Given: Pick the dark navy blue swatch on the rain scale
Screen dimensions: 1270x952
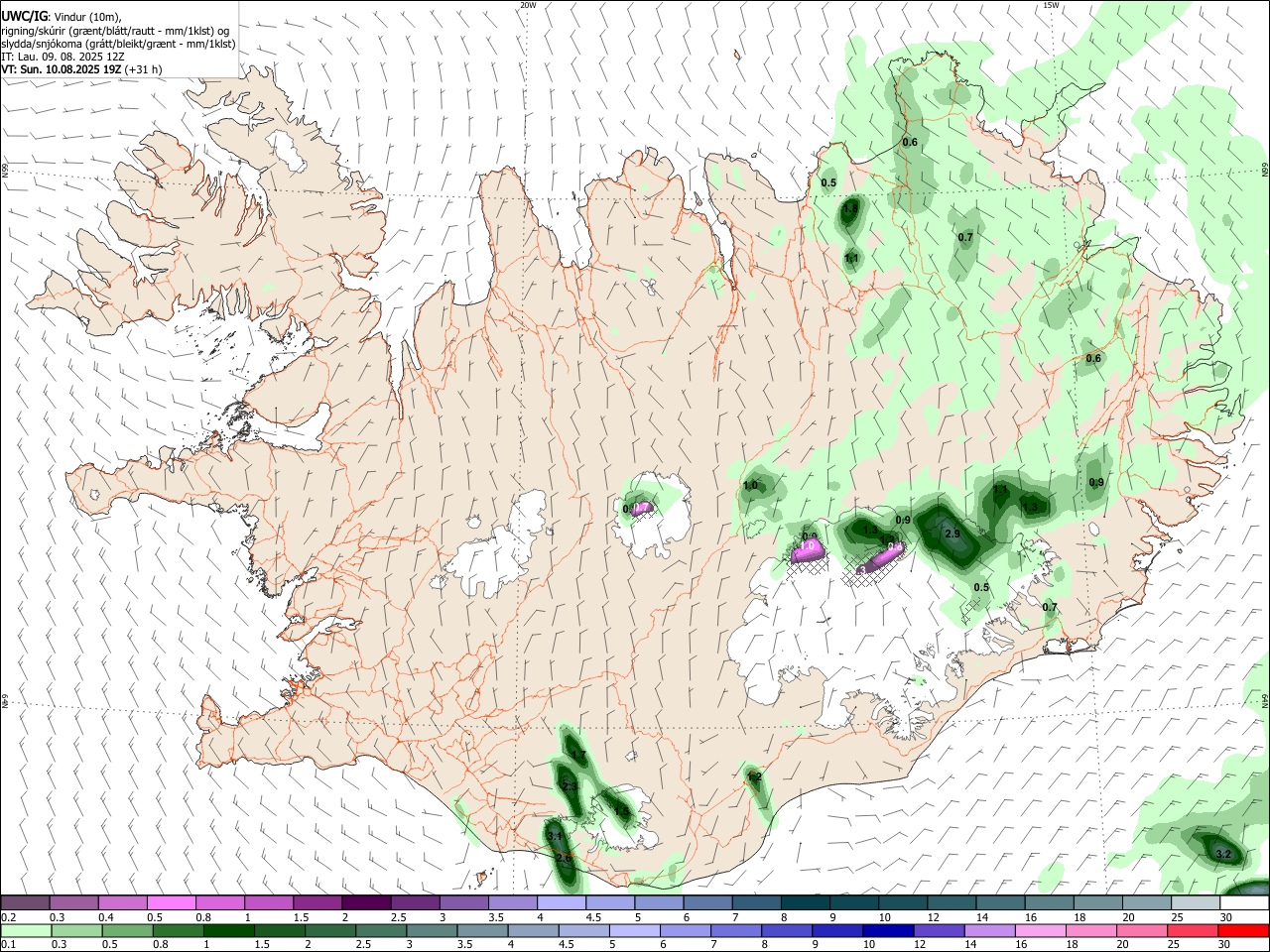Looking at the screenshot, I should click(x=887, y=930).
